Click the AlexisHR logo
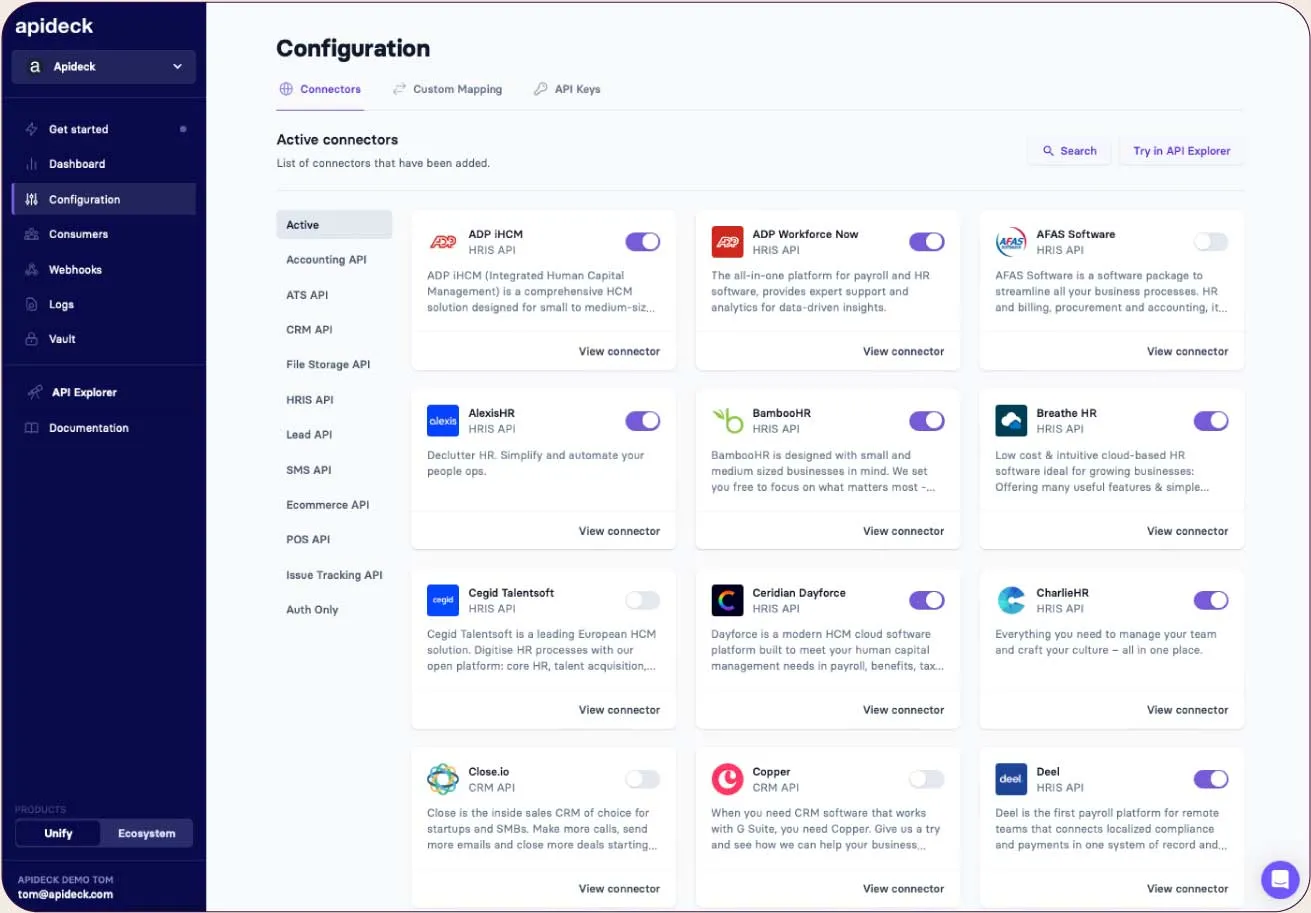Image resolution: width=1311 pixels, height=913 pixels. tap(443, 421)
